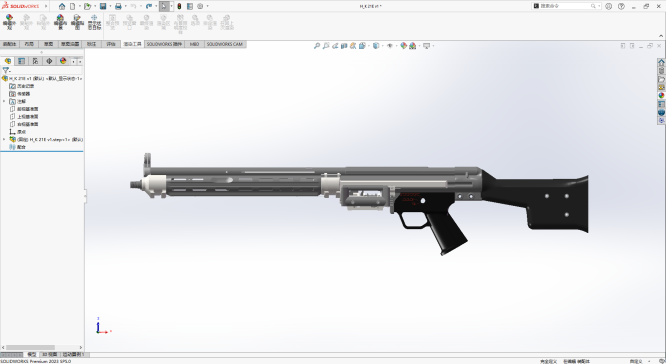The height and width of the screenshot is (364, 666).
Task: Open dropdown arrow next to Options gear
Action: click(x=207, y=6)
